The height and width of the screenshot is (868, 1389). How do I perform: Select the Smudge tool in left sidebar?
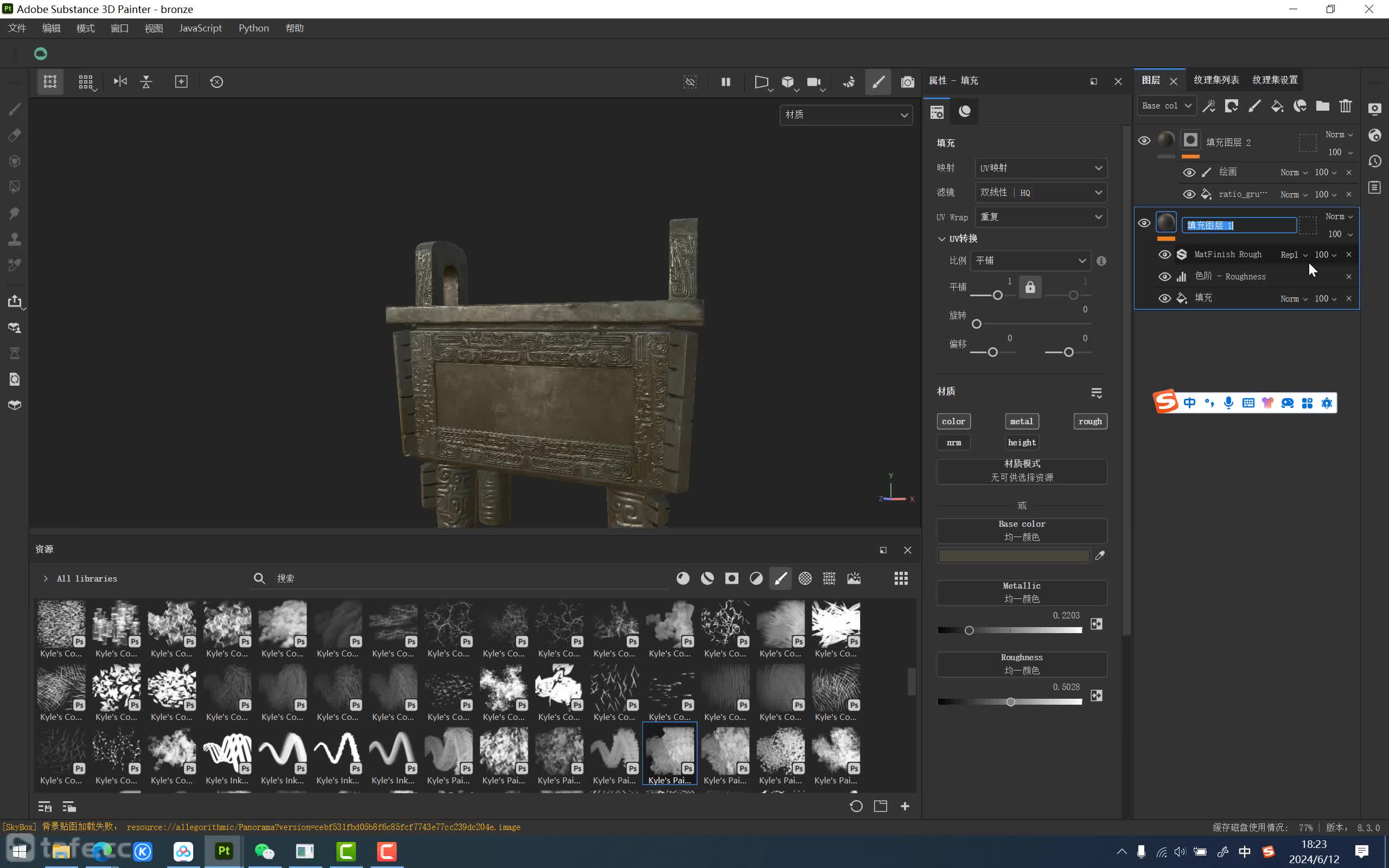coord(15,213)
